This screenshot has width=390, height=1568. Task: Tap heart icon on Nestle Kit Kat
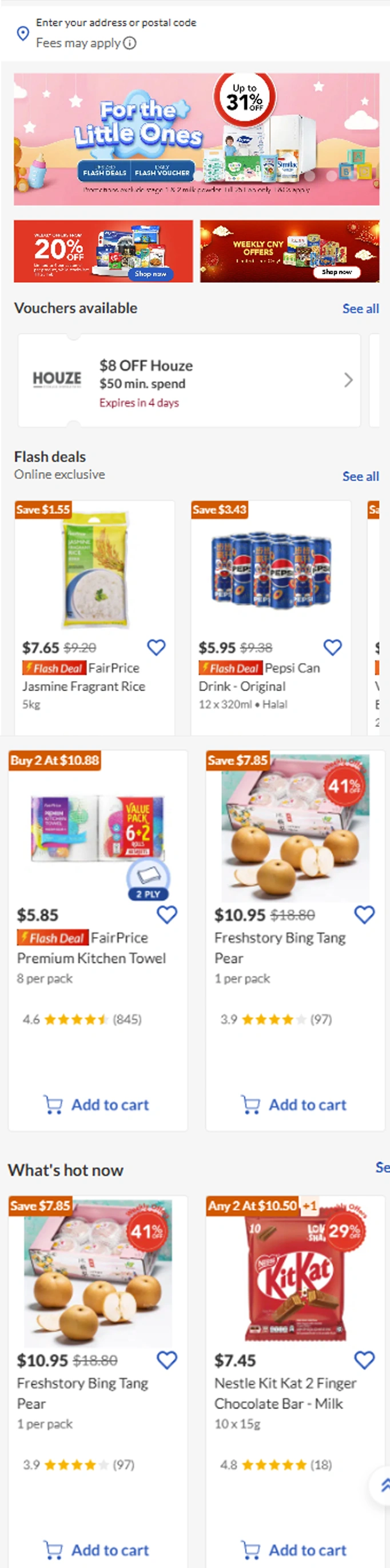pos(364,1360)
